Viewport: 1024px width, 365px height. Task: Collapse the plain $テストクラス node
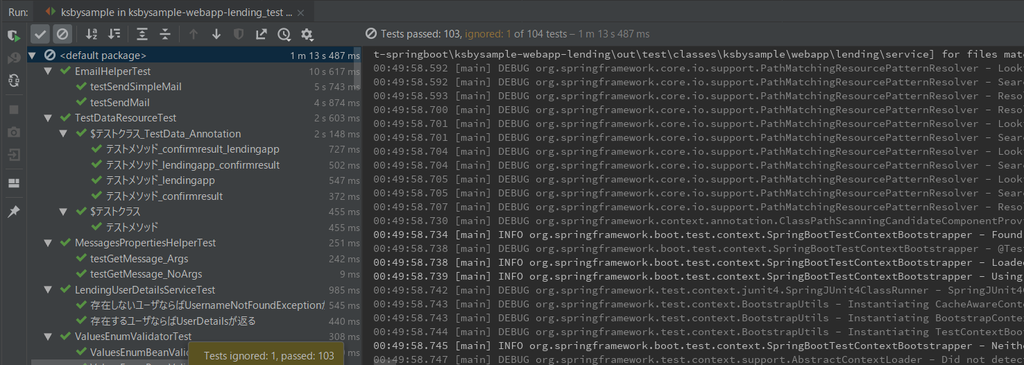63,212
